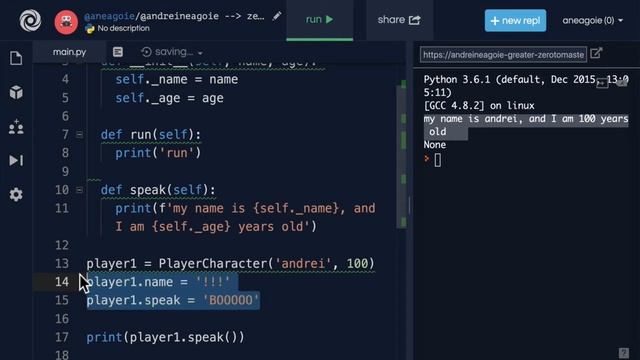
Task: Click the Repl.it spiral logo
Action: 30,20
